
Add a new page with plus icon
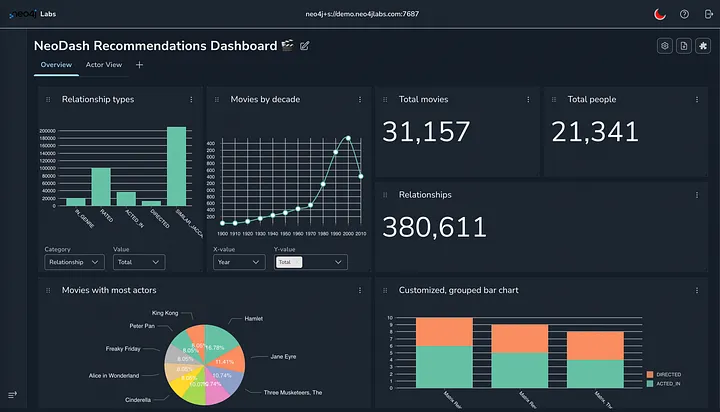pyautogui.click(x=140, y=65)
